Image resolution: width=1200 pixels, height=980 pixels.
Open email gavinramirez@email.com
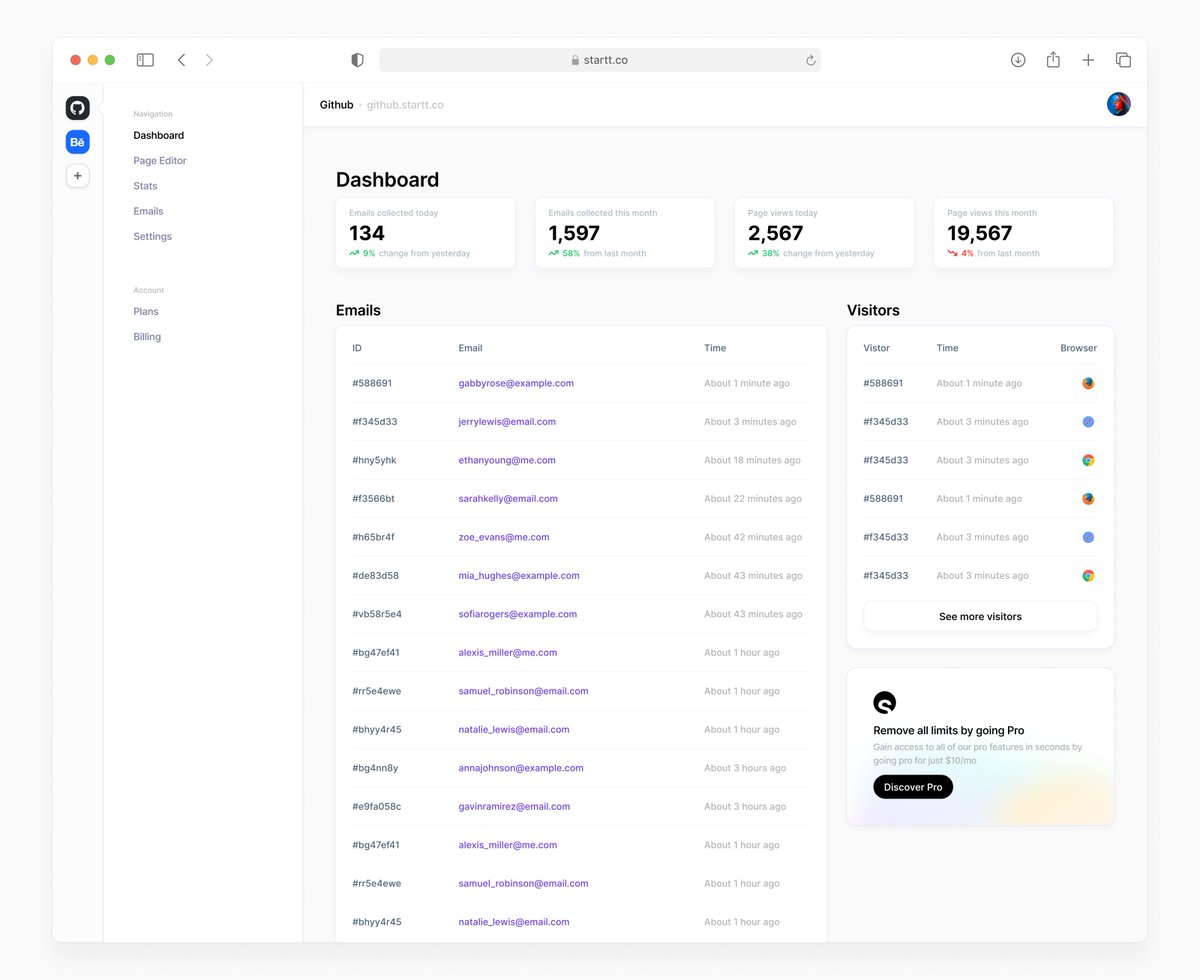point(514,807)
